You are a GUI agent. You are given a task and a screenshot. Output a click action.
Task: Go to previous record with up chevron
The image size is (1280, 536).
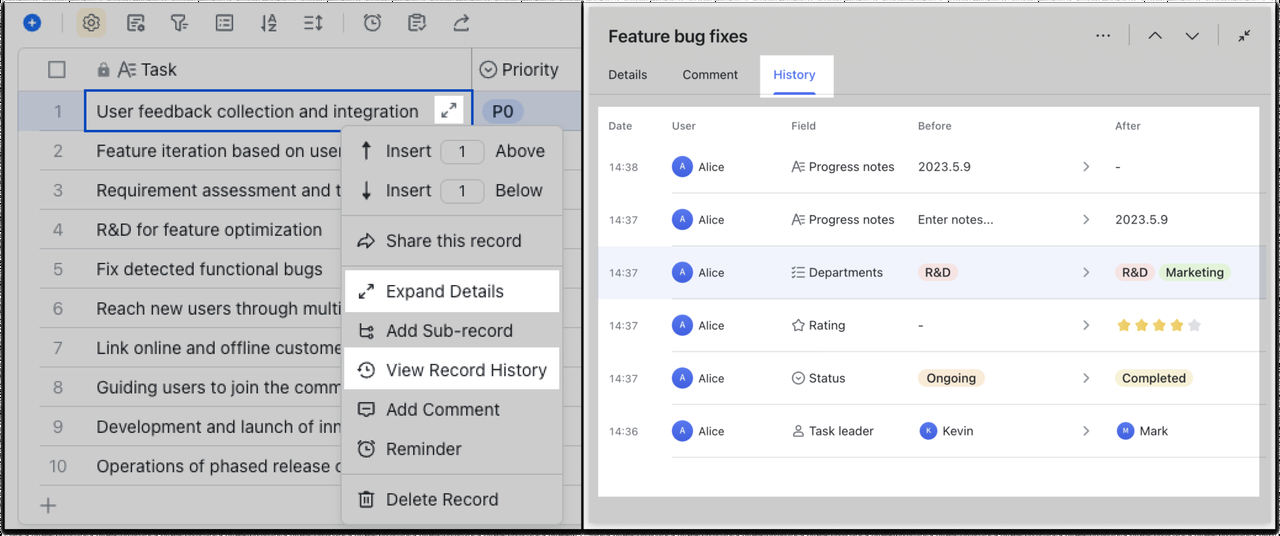(x=1155, y=36)
